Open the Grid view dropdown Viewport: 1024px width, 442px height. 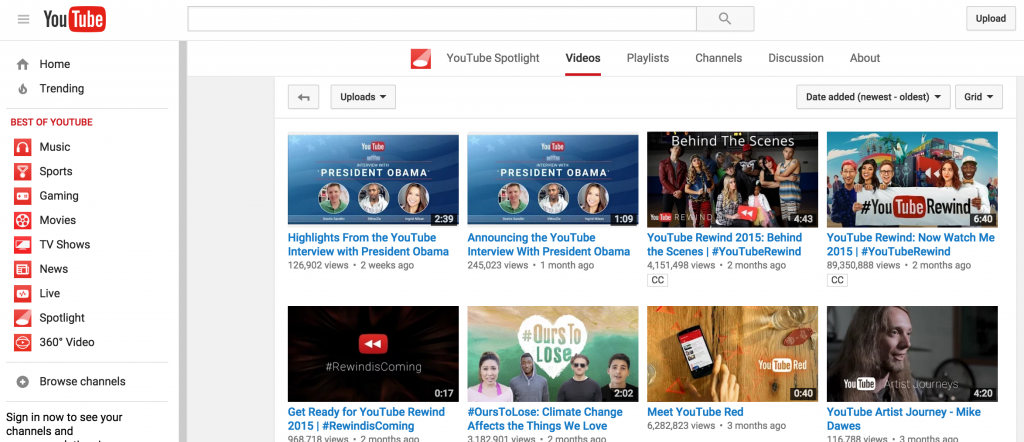tap(979, 97)
